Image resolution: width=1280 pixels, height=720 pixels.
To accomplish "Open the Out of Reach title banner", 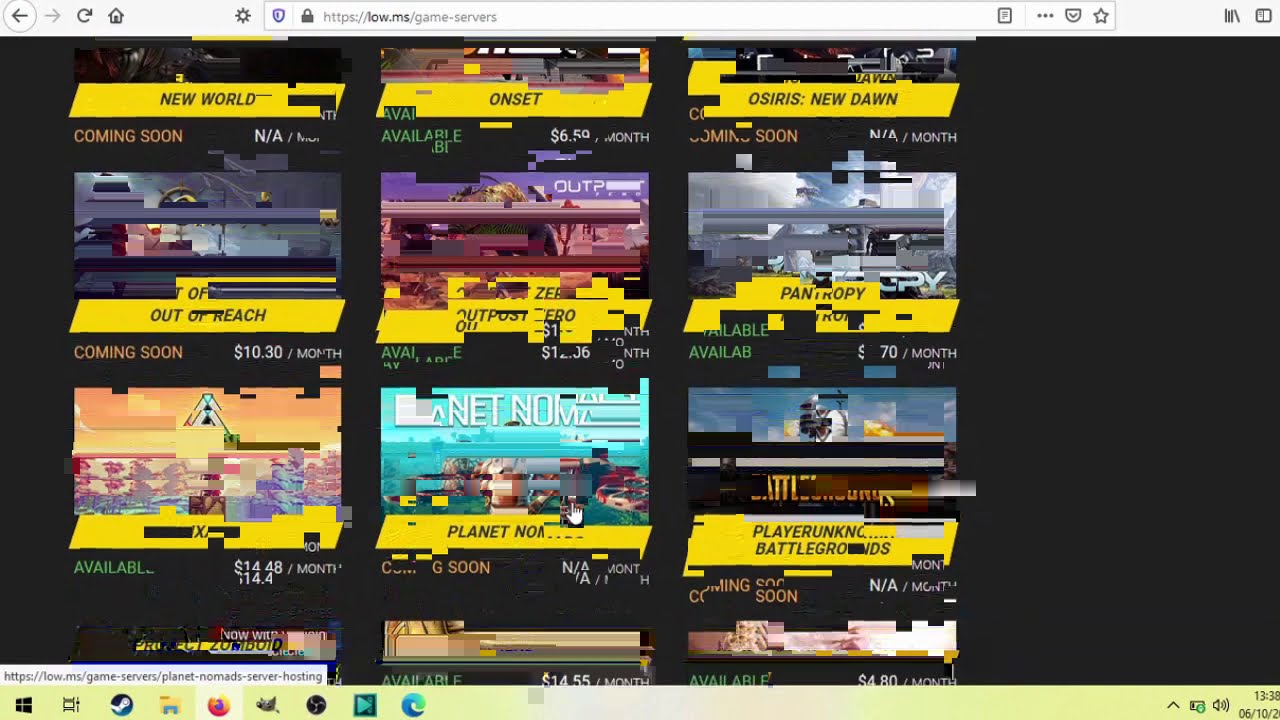I will tap(207, 315).
